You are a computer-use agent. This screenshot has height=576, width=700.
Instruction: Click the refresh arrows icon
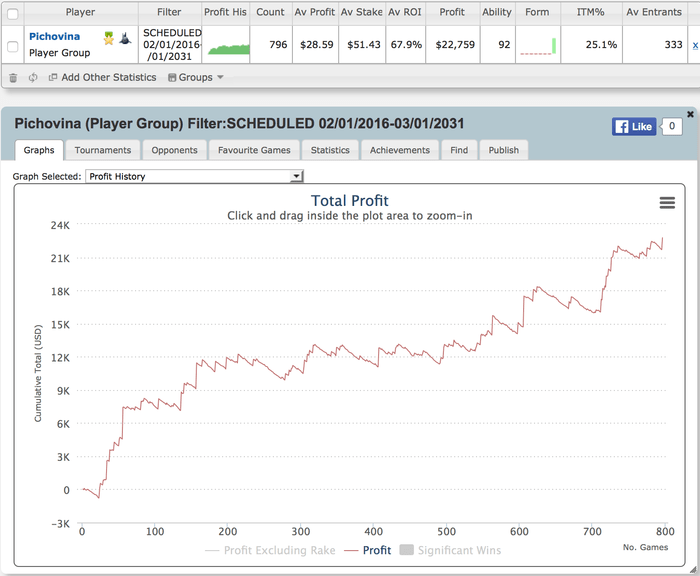click(x=33, y=78)
